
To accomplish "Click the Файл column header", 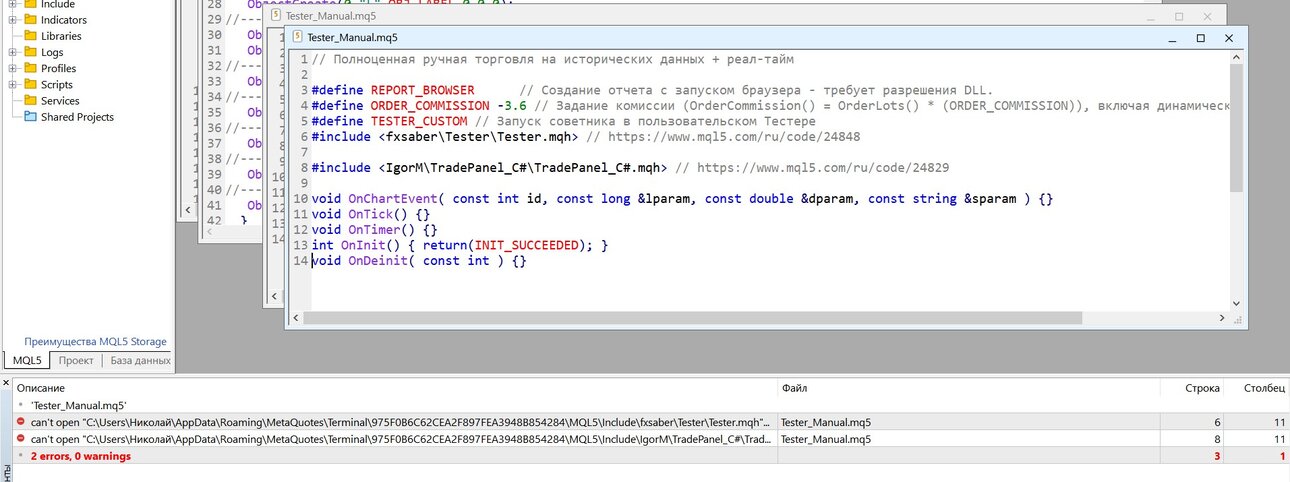I will click(x=795, y=387).
